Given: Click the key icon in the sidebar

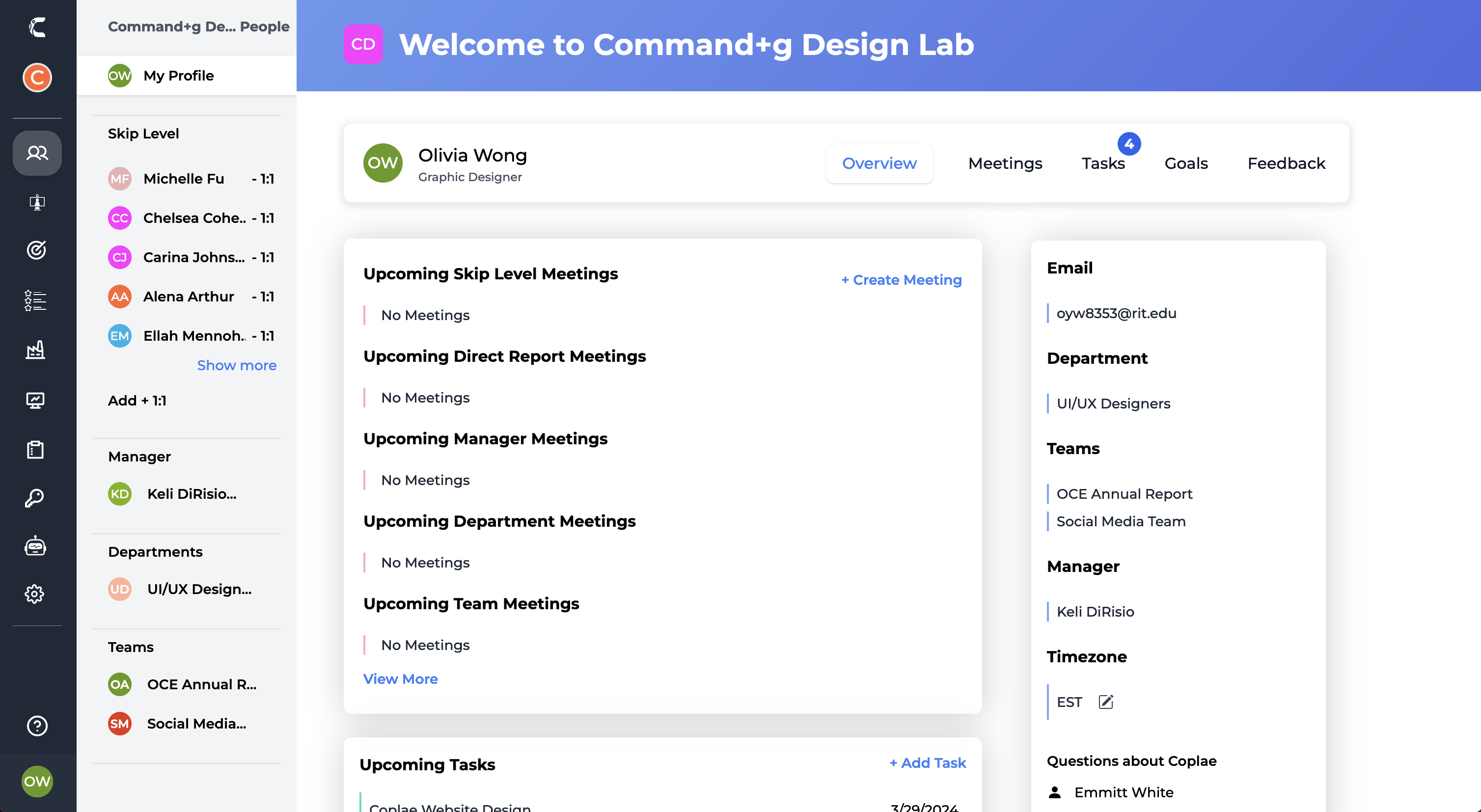Looking at the screenshot, I should coord(34,497).
